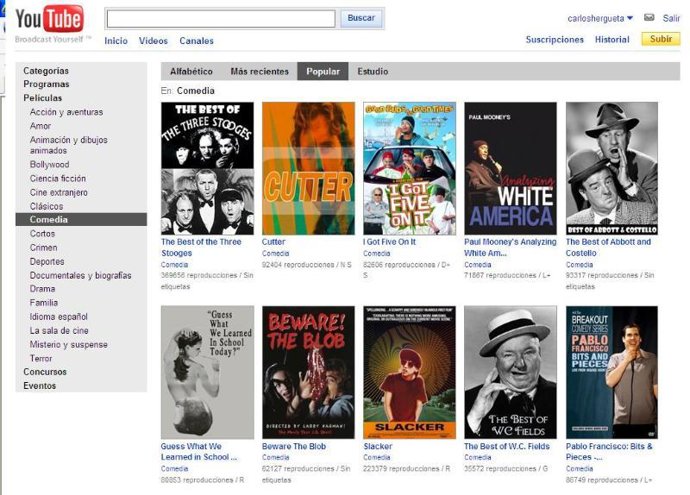Open the mail envelope icon
Screen dimensions: 690x495
[x=649, y=18]
